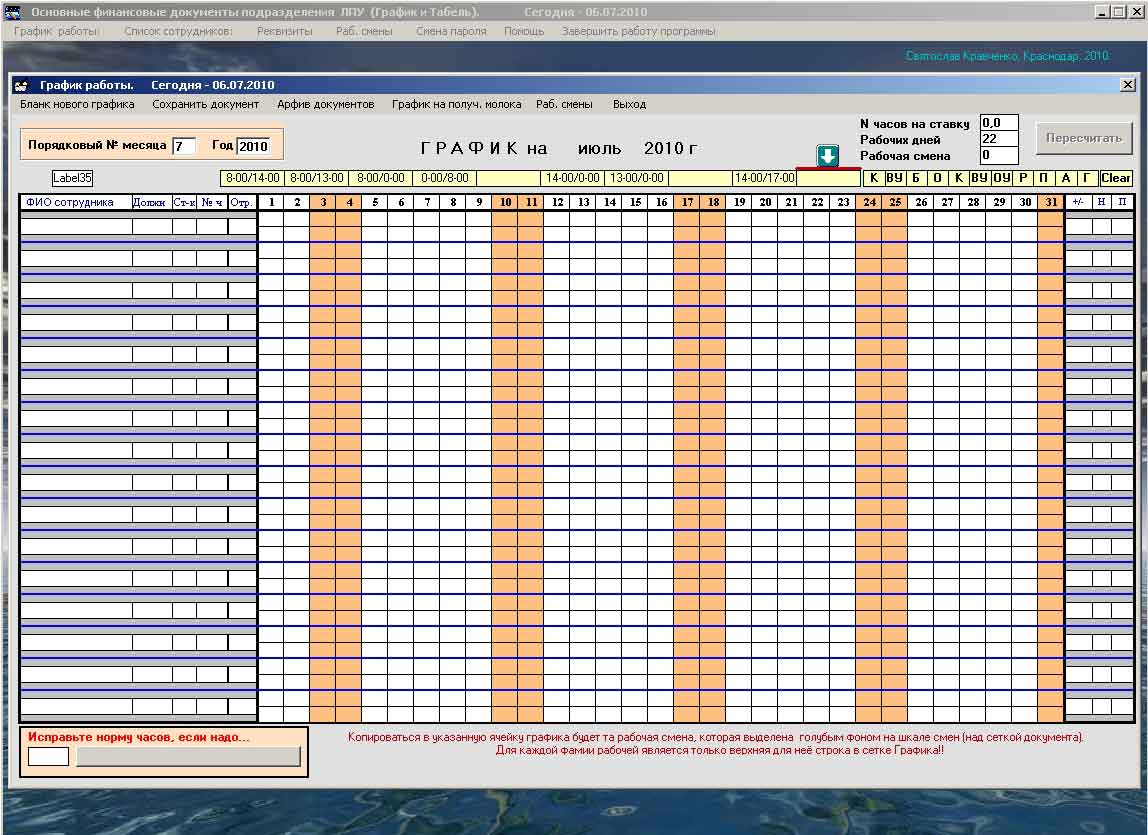
Task: Click the highlighted day 10 column header
Action: pyautogui.click(x=505, y=202)
